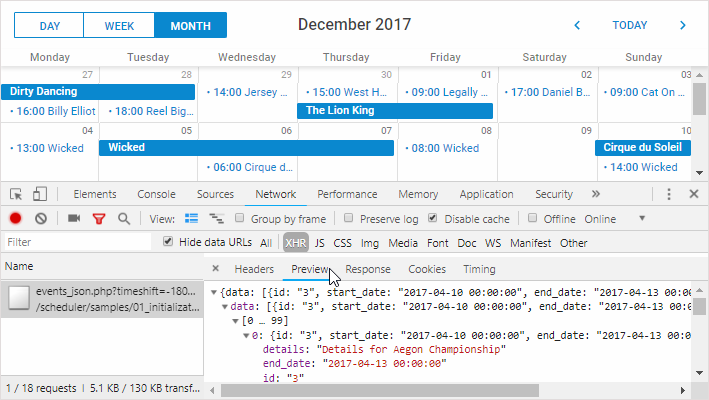Stop recording network log
Screen dimensions: 709x400
point(16,218)
